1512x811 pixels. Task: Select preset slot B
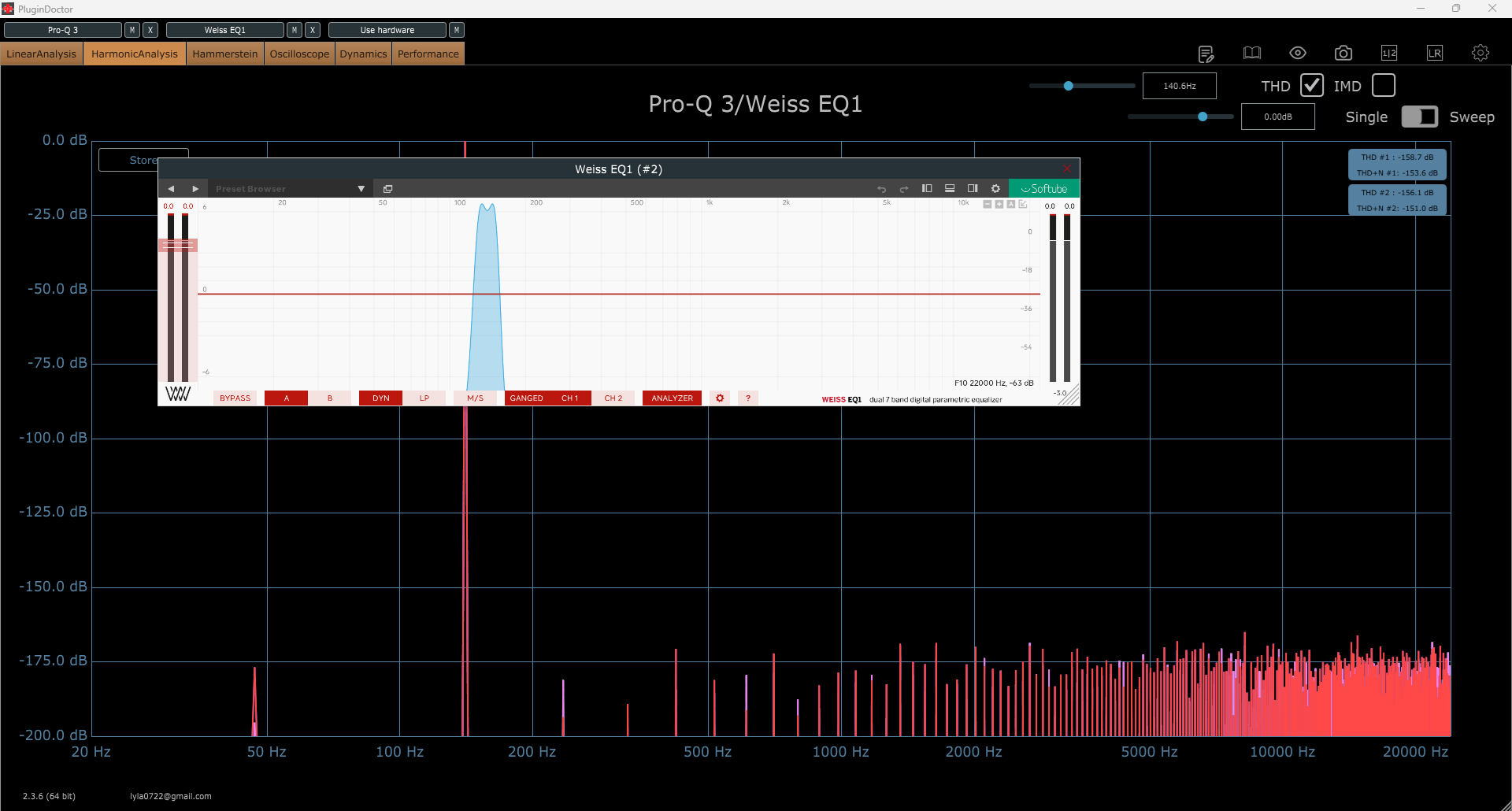[330, 398]
